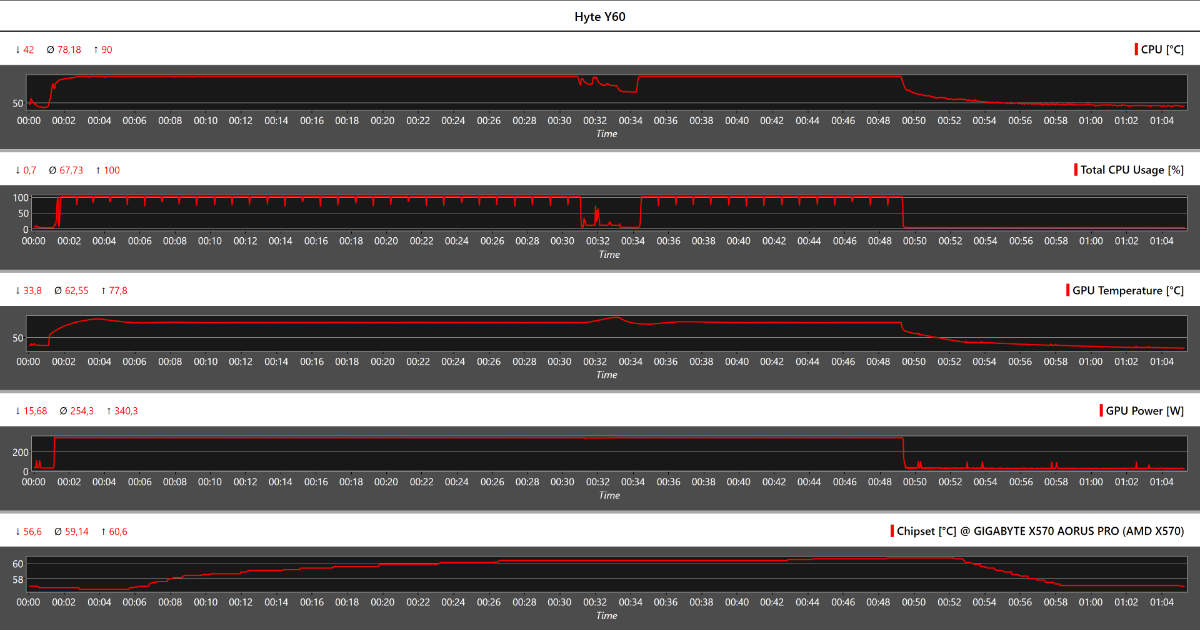The height and width of the screenshot is (630, 1200).
Task: Click the 200 y-axis tick in the GPU Power chart
Action: [20, 451]
